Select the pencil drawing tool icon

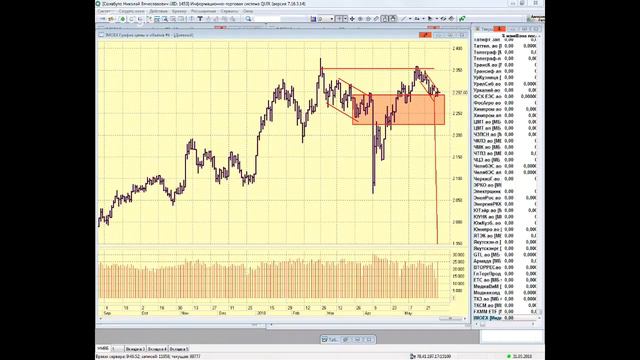pos(376,19)
